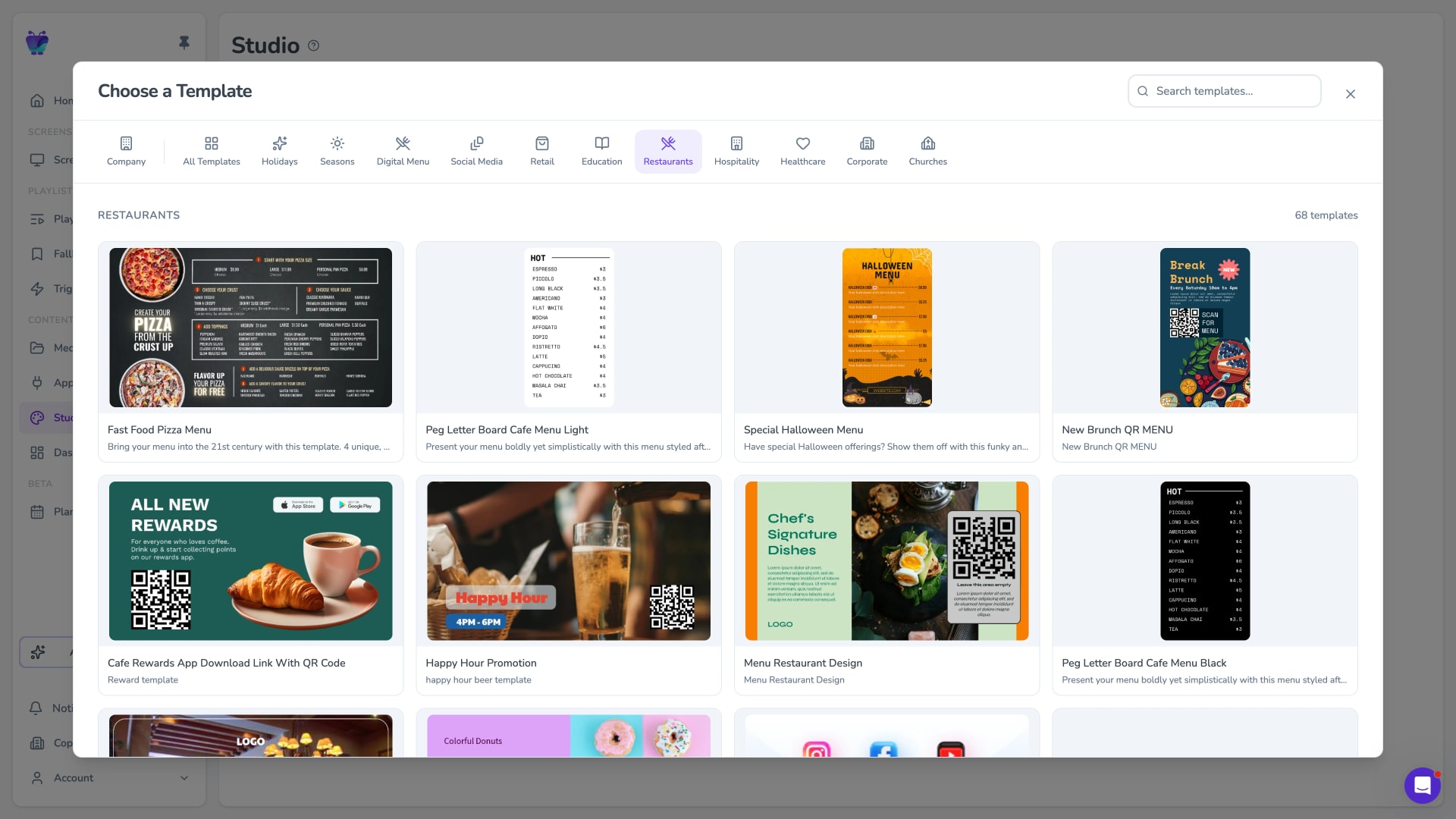This screenshot has width=1456, height=819.
Task: Choose Happy Hour Promotion thumbnail
Action: (569, 561)
